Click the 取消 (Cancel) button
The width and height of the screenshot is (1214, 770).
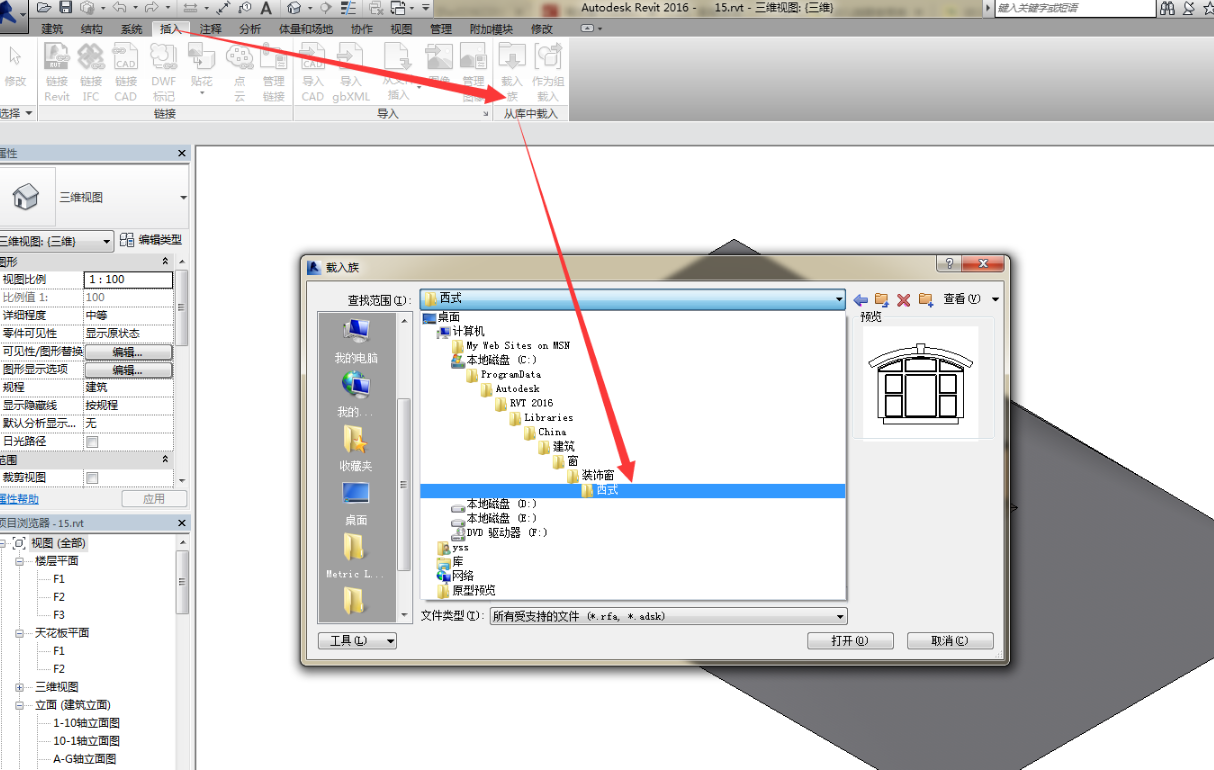pos(950,641)
